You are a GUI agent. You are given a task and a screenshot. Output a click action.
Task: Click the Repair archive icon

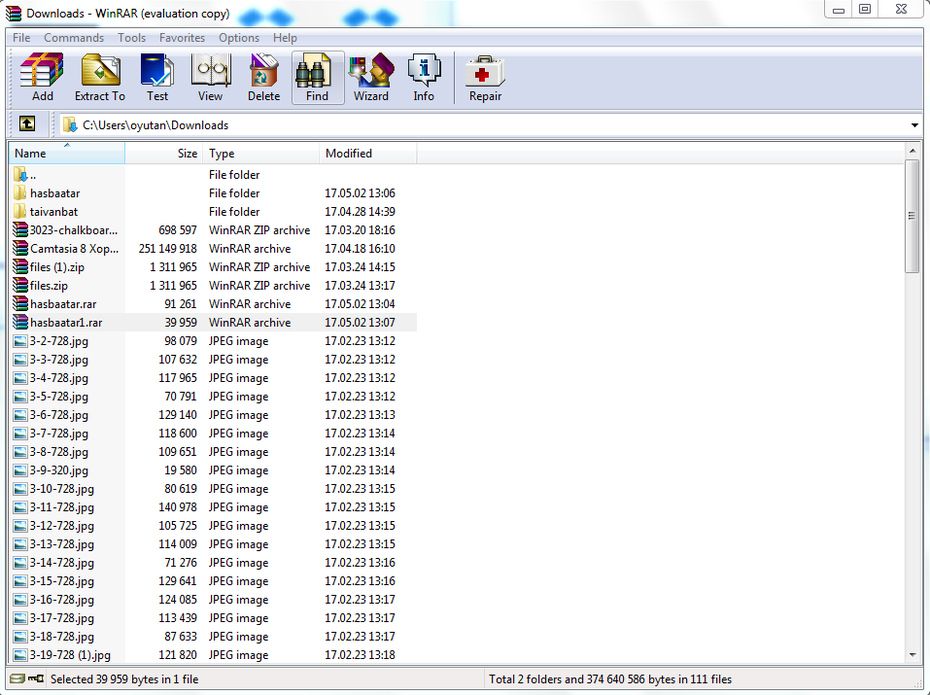[x=484, y=75]
